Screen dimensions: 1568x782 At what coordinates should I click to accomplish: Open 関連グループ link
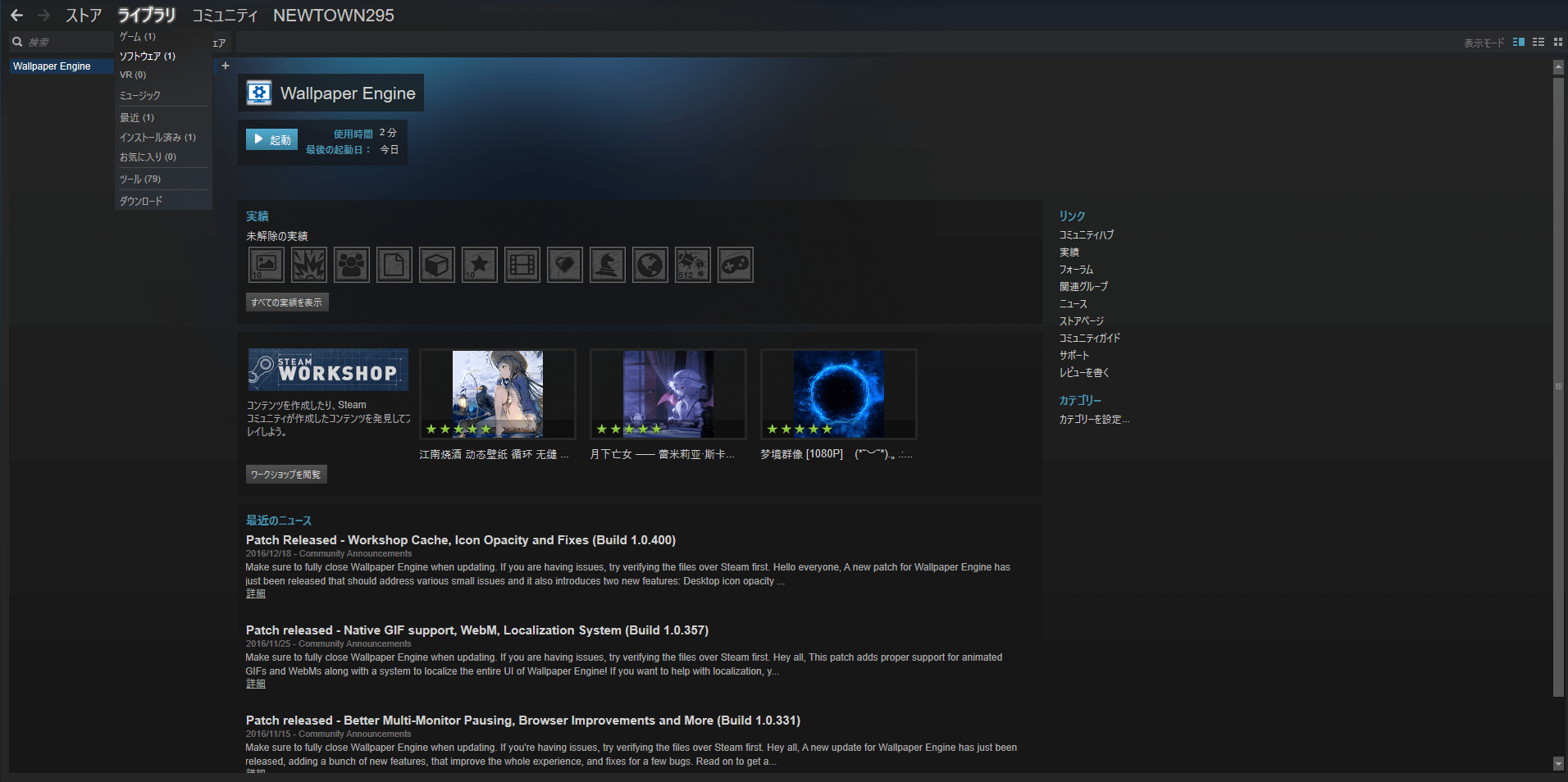click(1083, 287)
